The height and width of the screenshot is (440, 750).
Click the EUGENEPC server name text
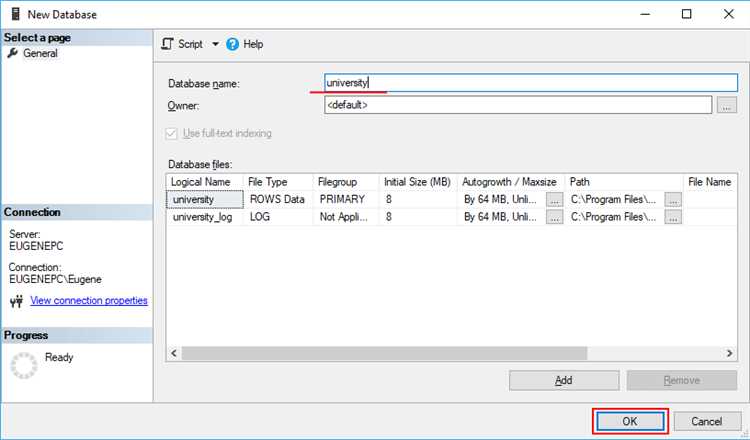[x=36, y=246]
